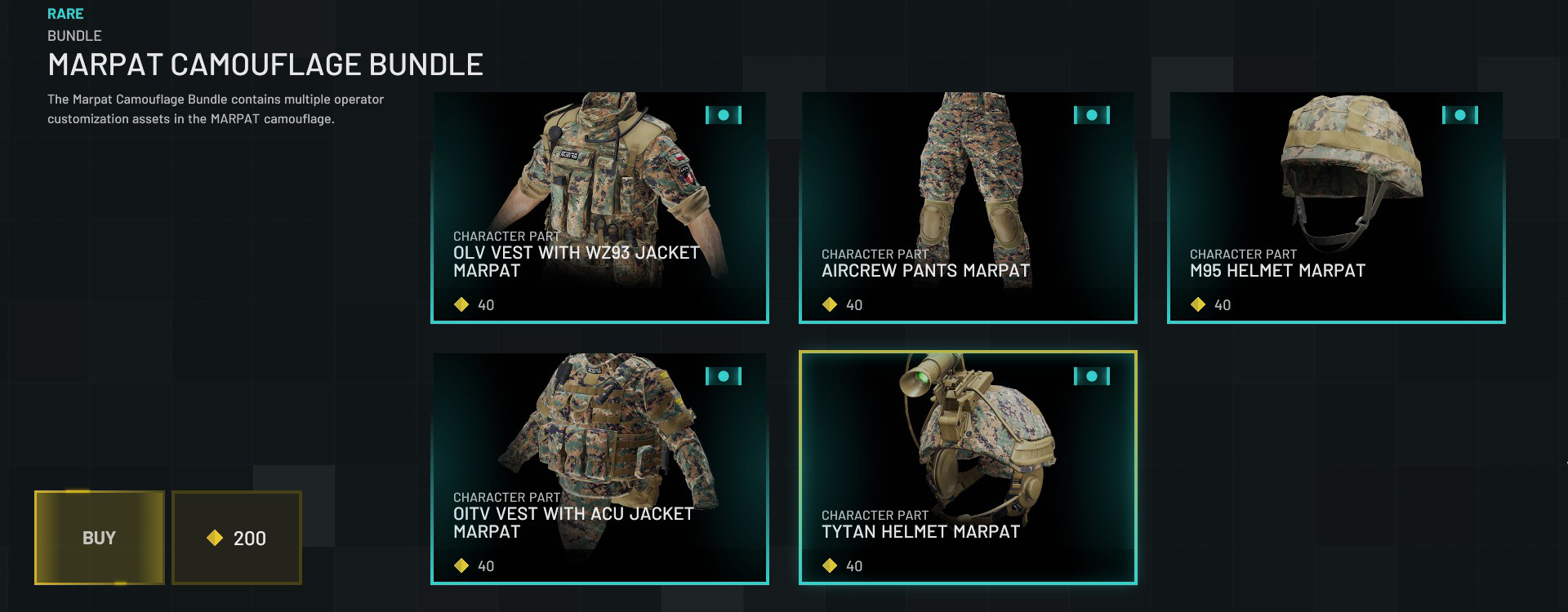The width and height of the screenshot is (1568, 612).
Task: Select the highlighted Tytan Helmet Marpat card
Action: pyautogui.click(x=968, y=468)
